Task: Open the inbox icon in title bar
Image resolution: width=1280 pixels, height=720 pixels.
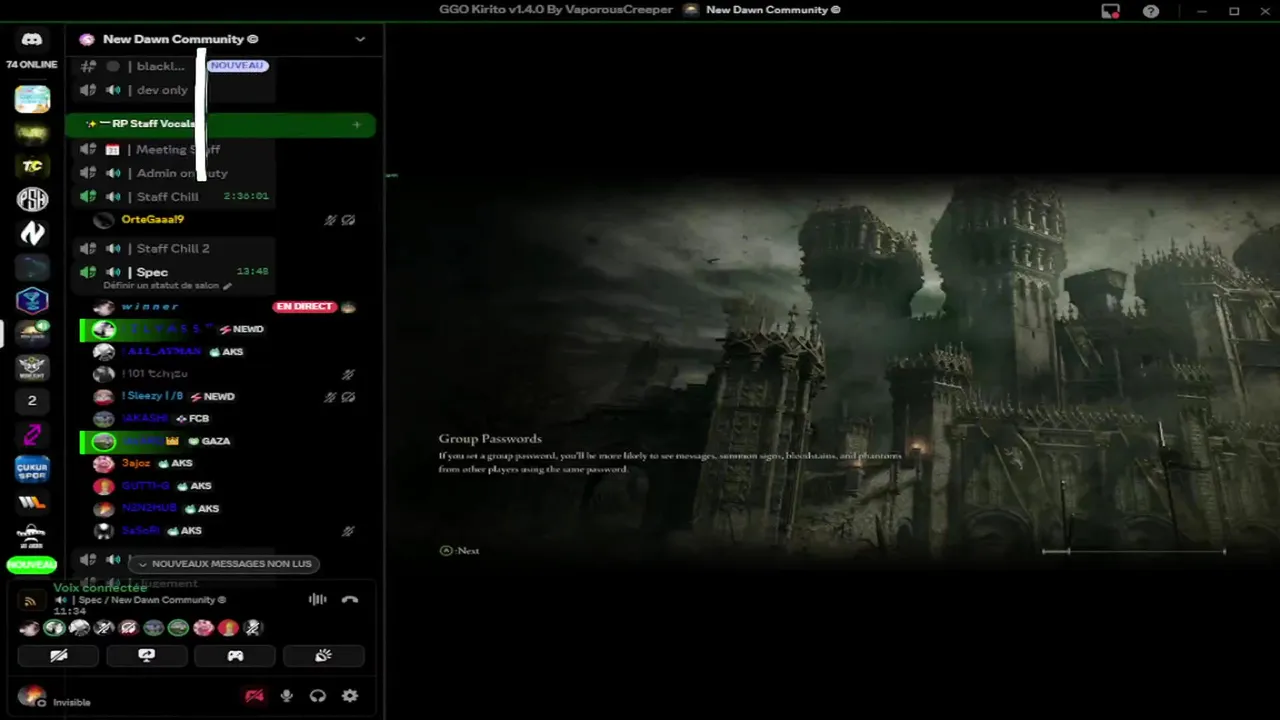Action: click(1110, 11)
